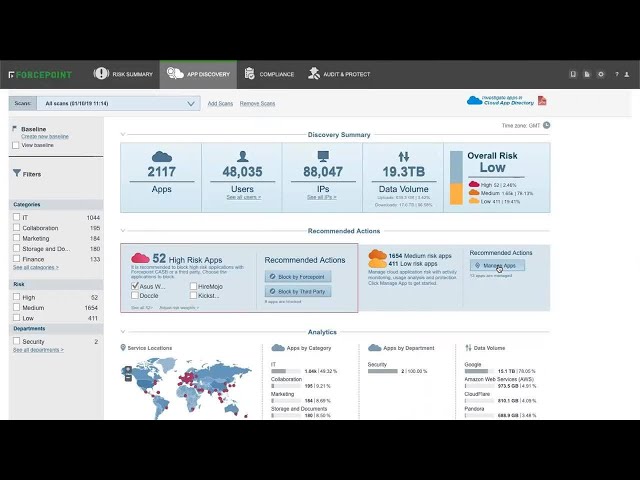Click the red High risk cloud in Overall Risk
640x480 pixels.
point(474,184)
